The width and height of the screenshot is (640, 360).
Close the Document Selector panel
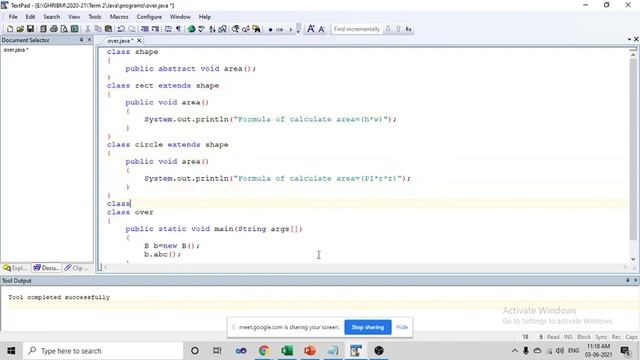tap(89, 40)
